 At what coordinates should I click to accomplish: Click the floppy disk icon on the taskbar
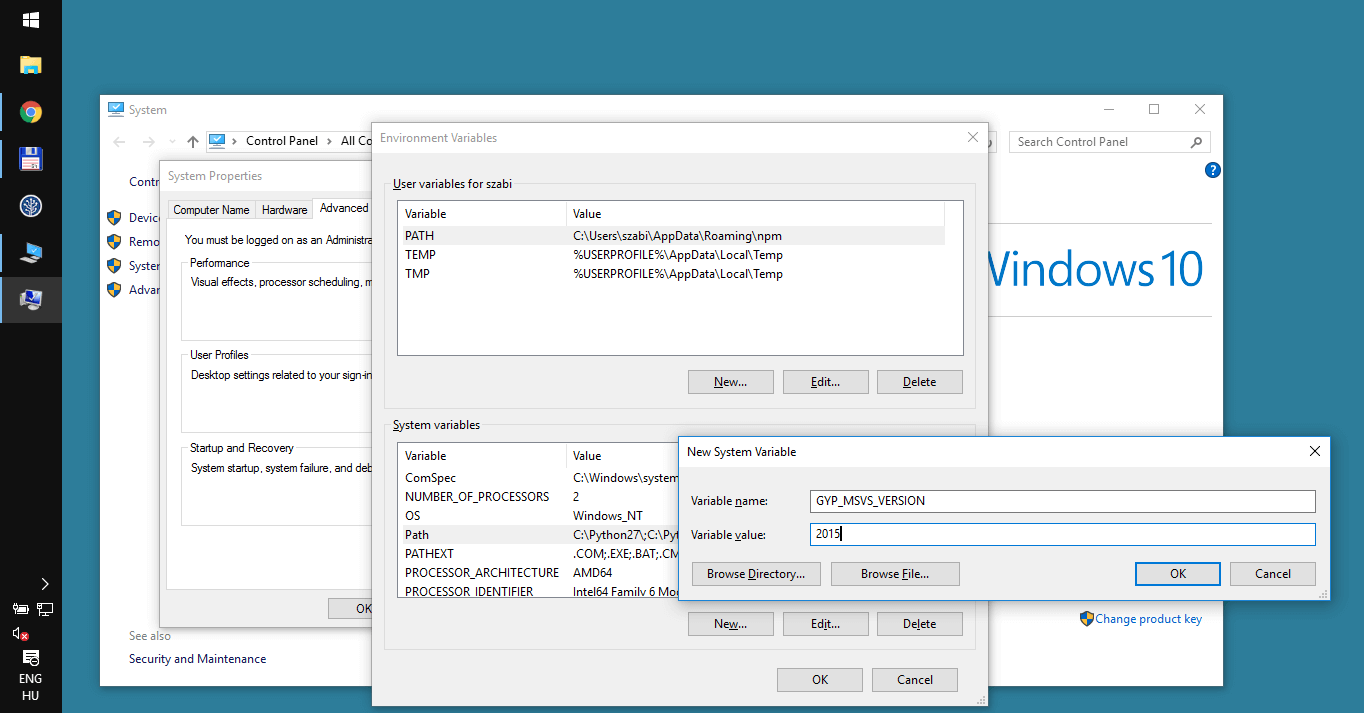[30, 159]
